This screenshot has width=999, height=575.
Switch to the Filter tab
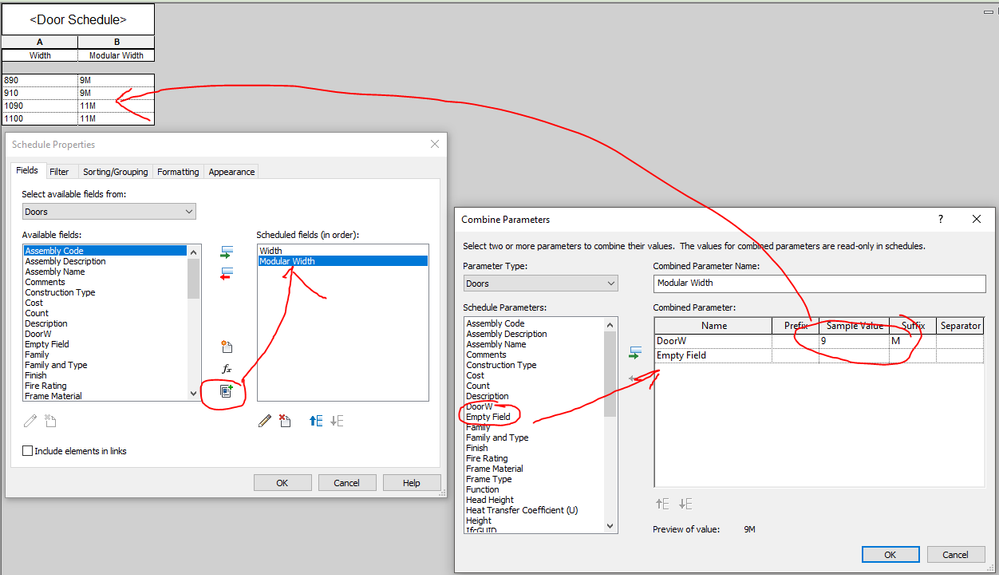point(59,172)
